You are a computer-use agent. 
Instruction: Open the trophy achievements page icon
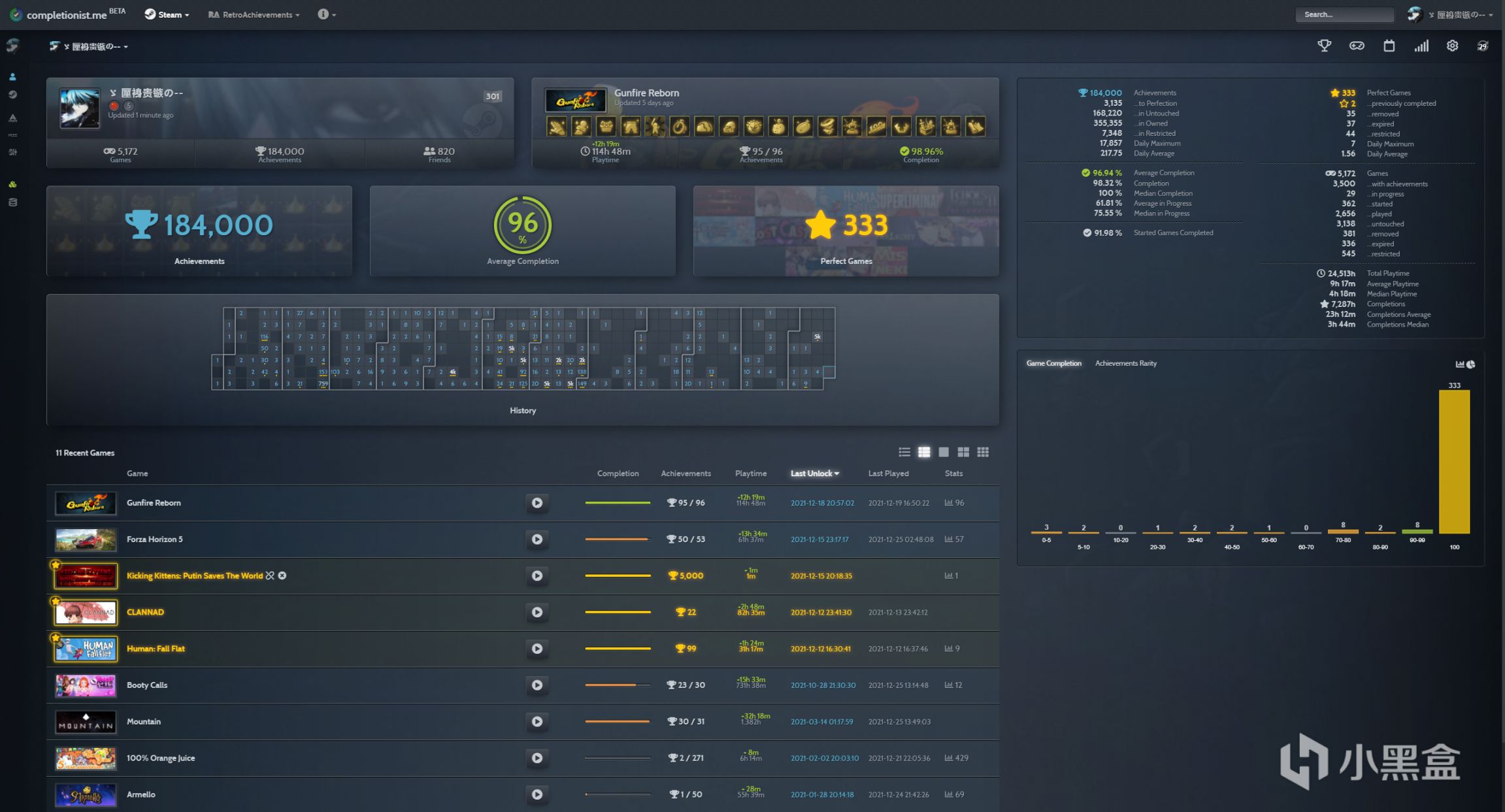click(x=1325, y=46)
